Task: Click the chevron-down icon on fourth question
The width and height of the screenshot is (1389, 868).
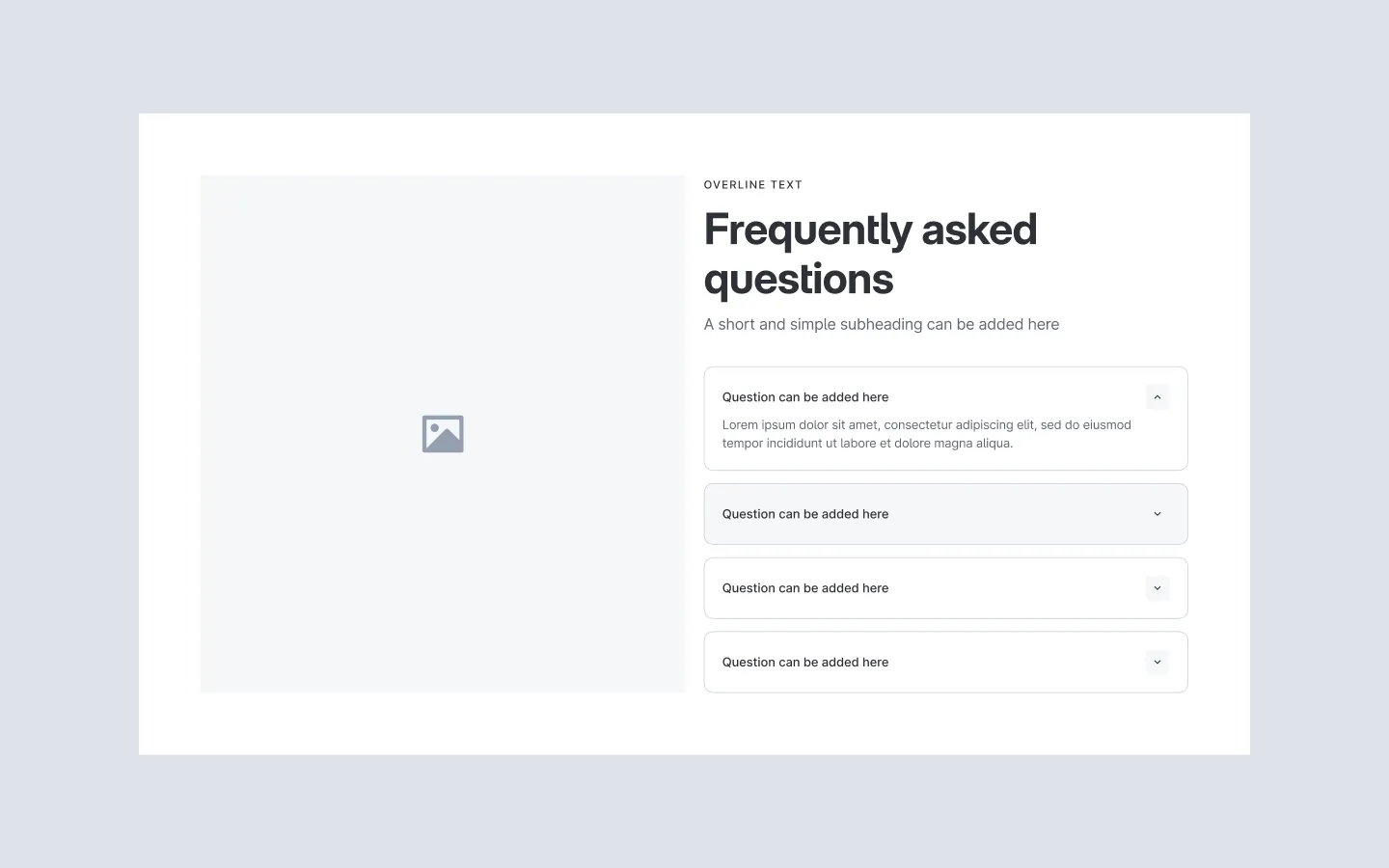Action: click(x=1157, y=663)
